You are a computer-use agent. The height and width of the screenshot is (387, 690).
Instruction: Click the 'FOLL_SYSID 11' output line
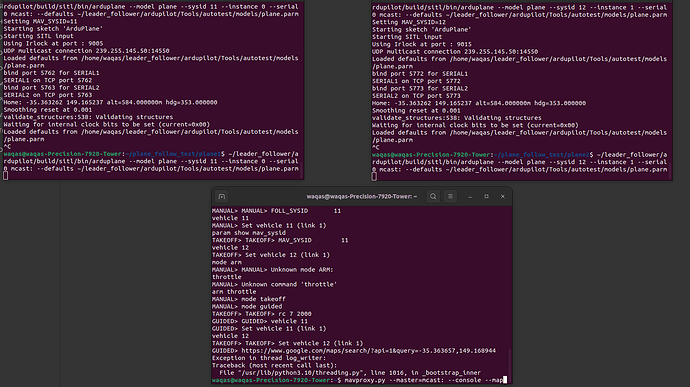pyautogui.click(x=306, y=211)
